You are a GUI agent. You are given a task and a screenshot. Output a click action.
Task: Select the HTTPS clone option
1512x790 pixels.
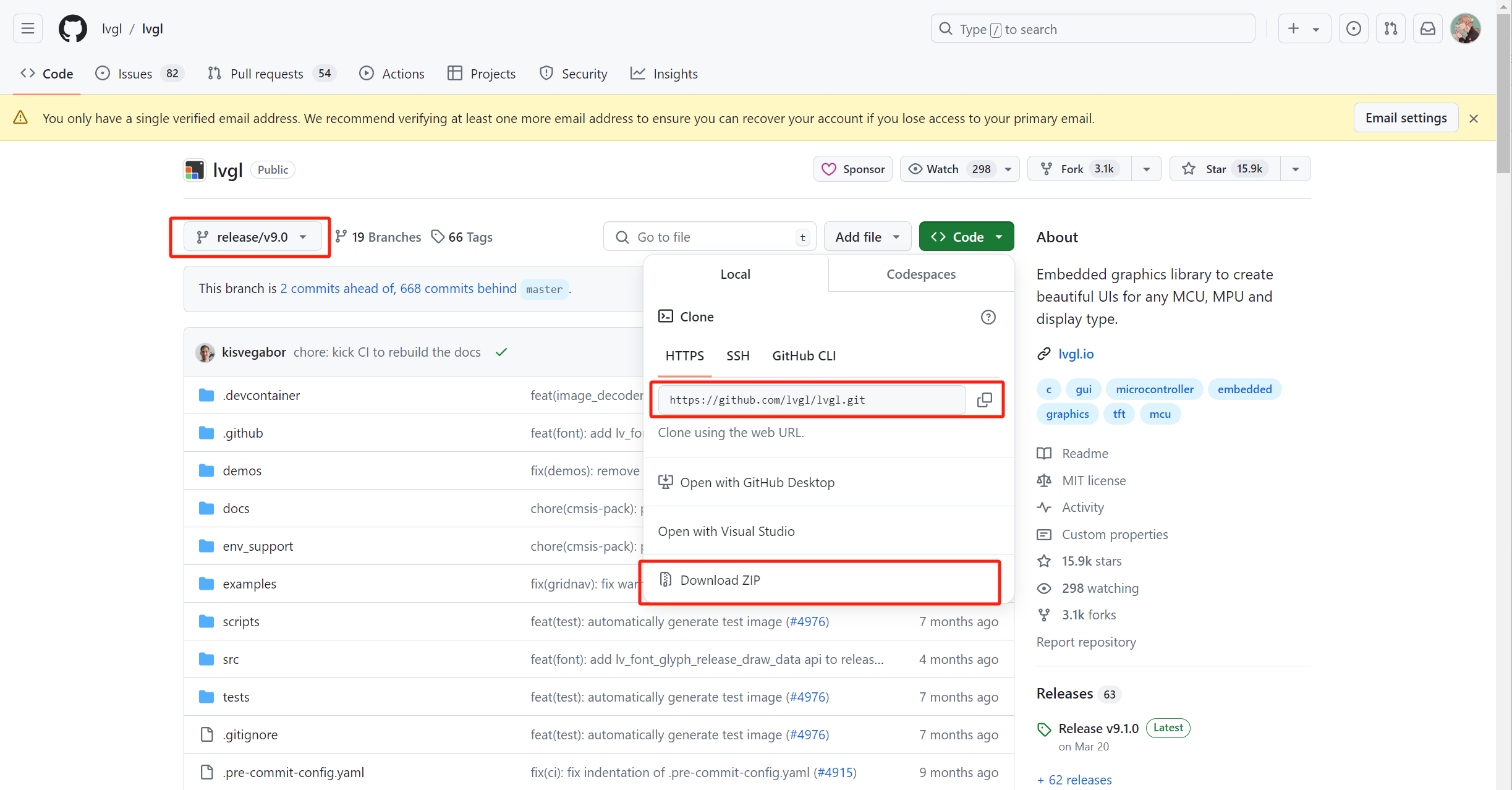click(684, 355)
